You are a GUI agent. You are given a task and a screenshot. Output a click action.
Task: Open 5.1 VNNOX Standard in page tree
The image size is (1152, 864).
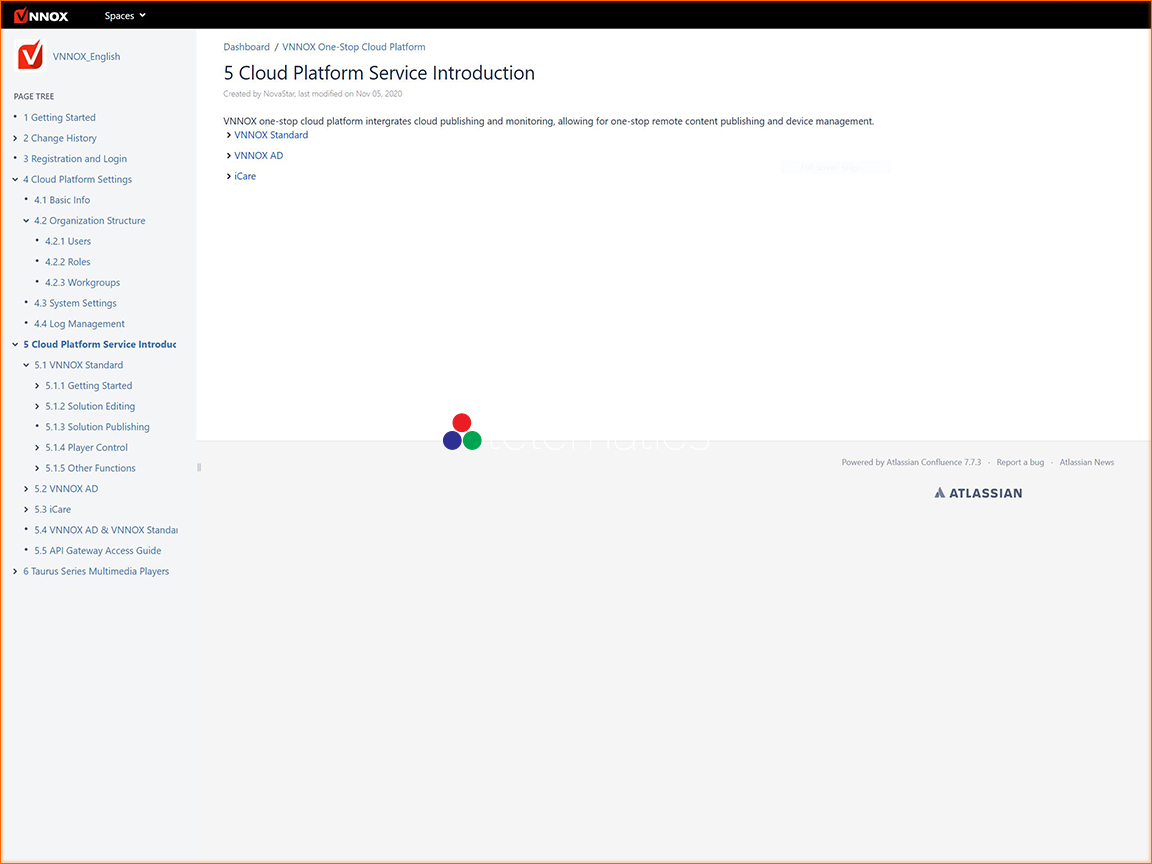coord(79,364)
